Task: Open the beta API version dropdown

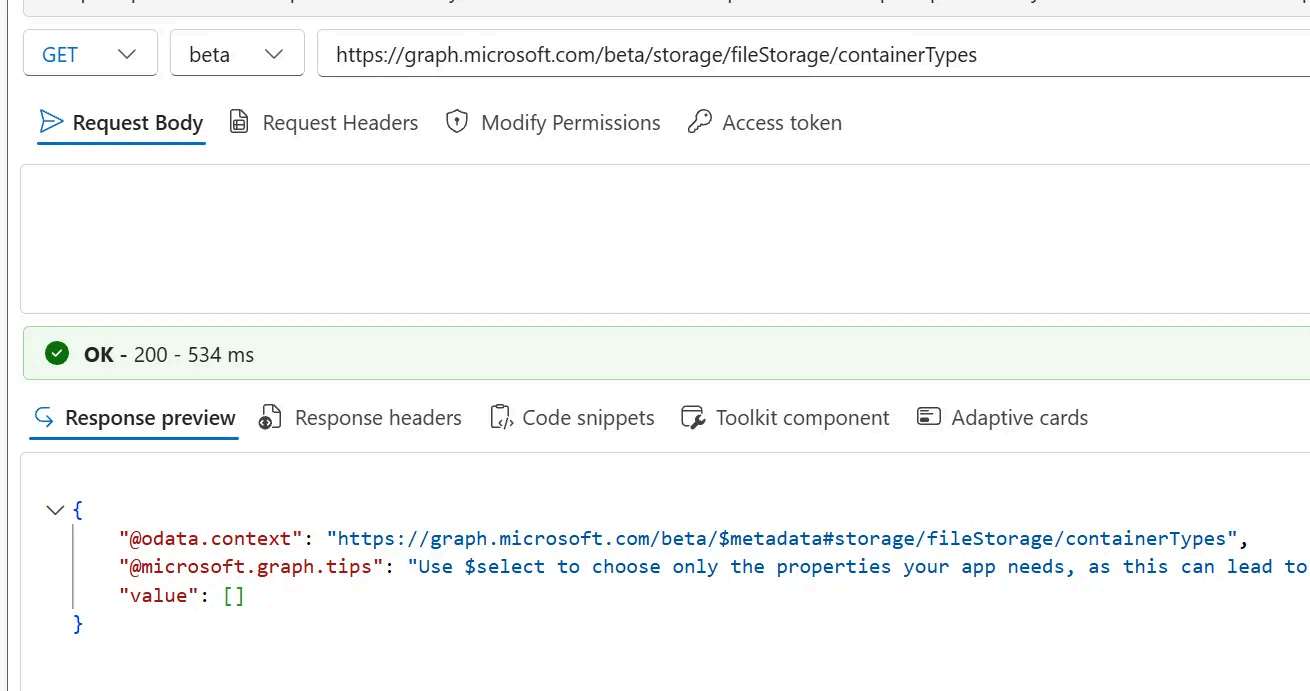Action: pos(237,54)
